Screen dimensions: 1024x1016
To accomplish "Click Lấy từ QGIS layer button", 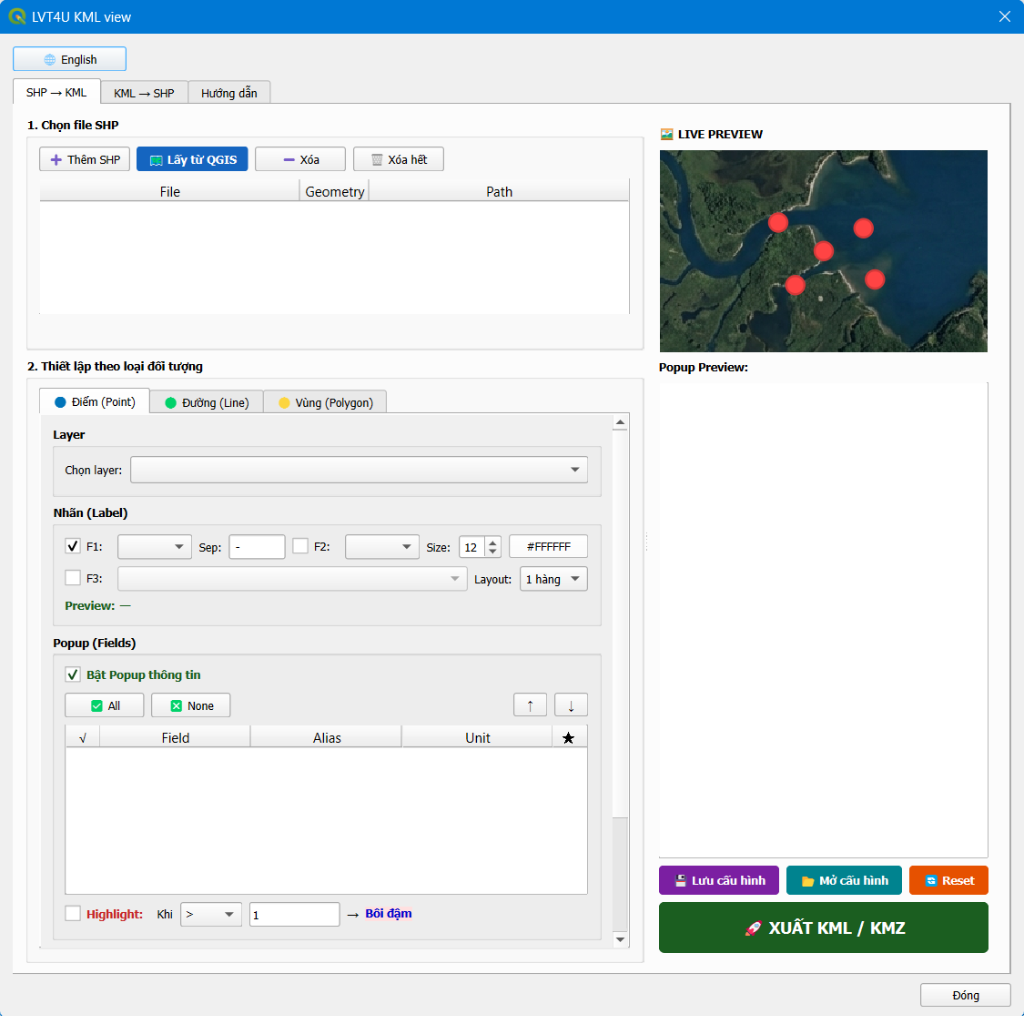I will click(192, 159).
